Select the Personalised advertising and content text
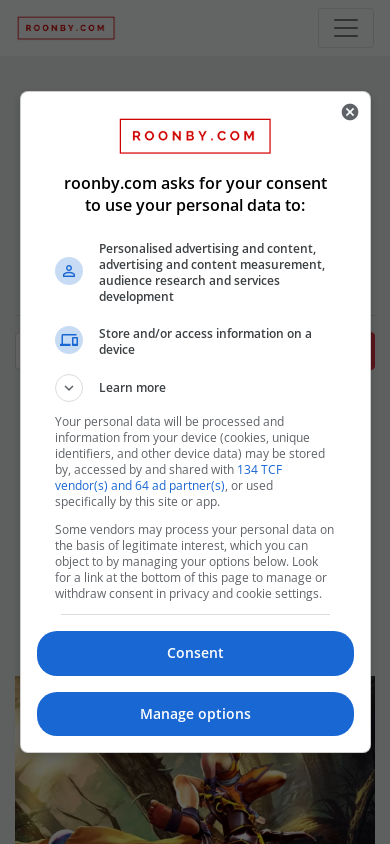Viewport: 390px width, 844px height. tap(212, 273)
